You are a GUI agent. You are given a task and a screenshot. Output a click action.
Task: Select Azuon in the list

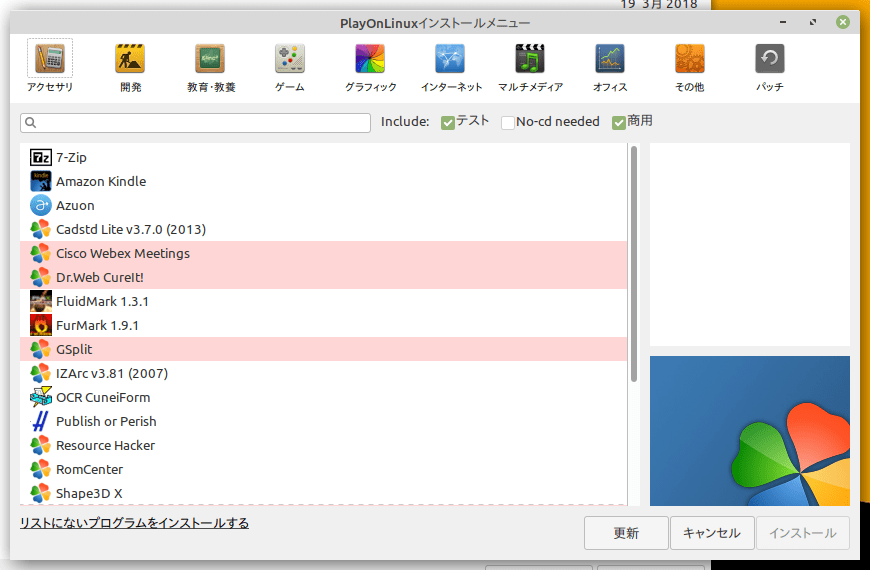[x=323, y=205]
